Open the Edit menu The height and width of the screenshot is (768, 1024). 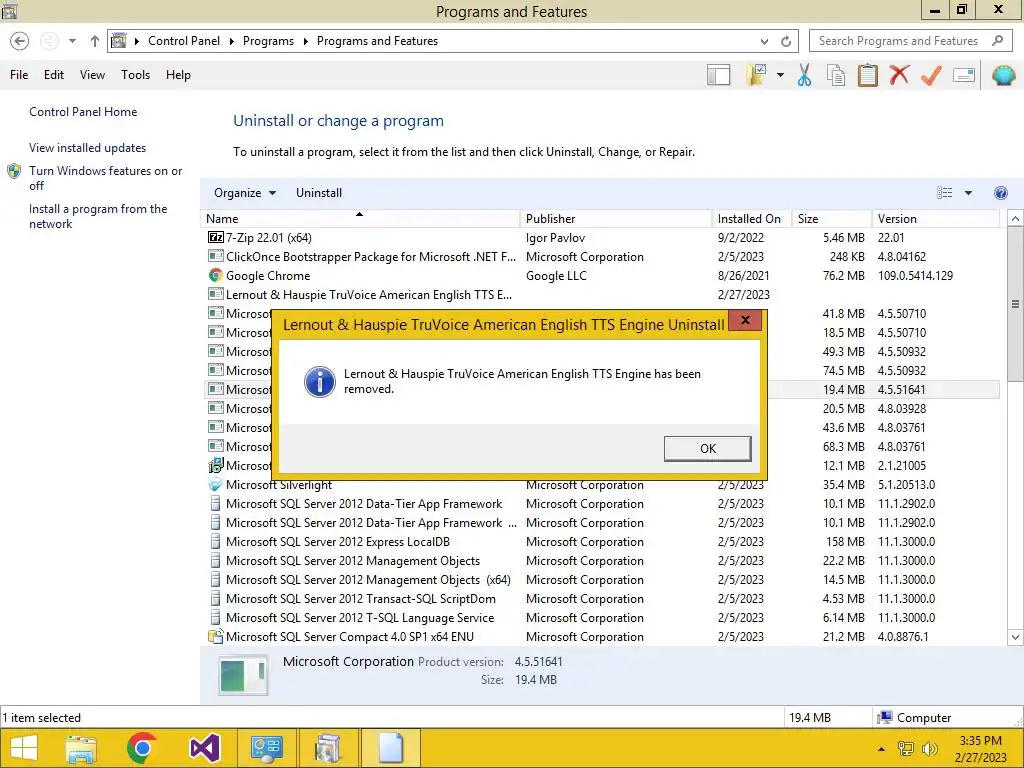pos(54,75)
